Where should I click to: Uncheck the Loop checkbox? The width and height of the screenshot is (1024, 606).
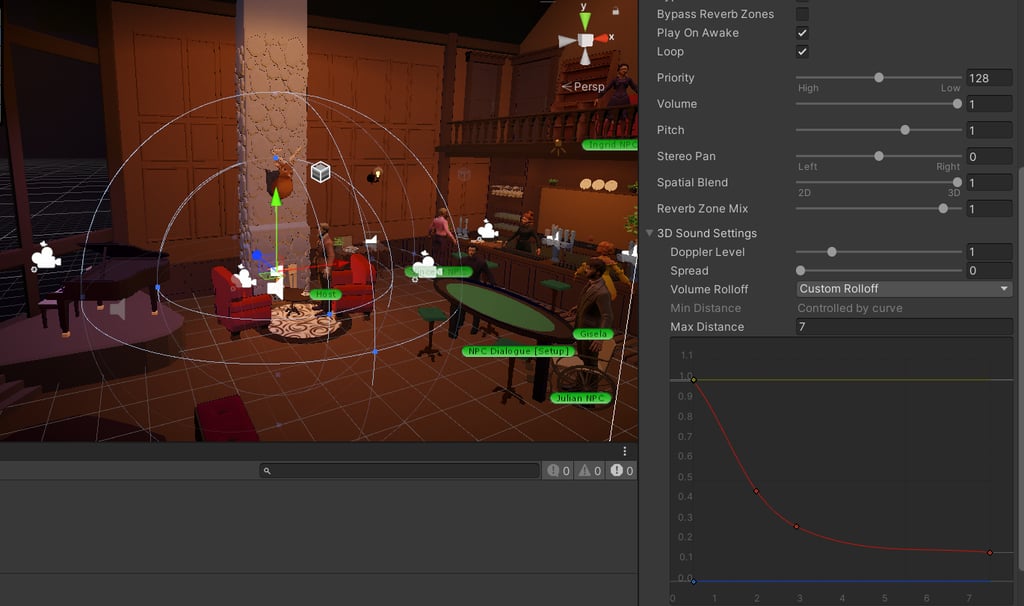(x=802, y=52)
